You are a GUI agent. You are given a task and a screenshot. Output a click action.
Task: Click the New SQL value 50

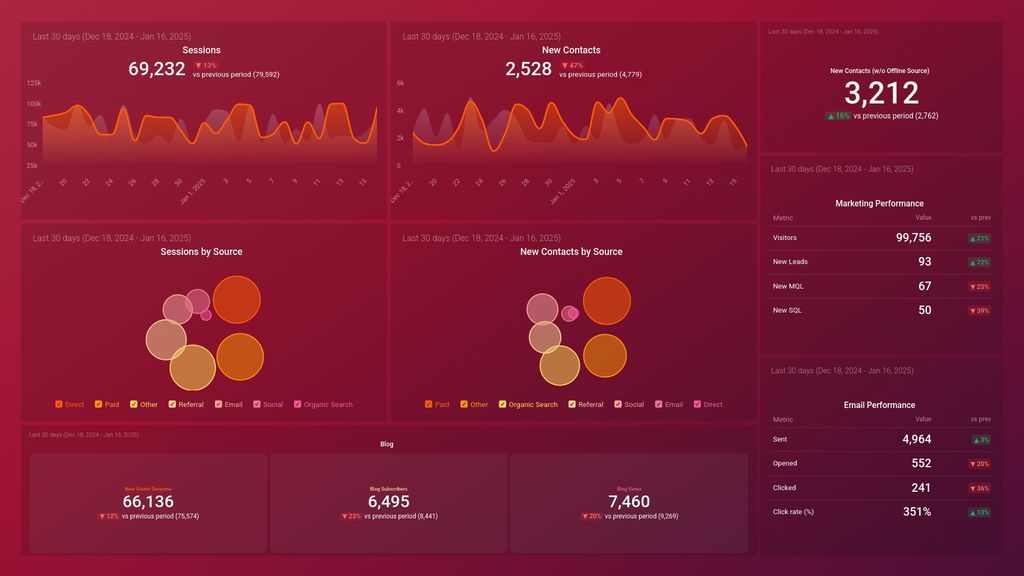(925, 310)
